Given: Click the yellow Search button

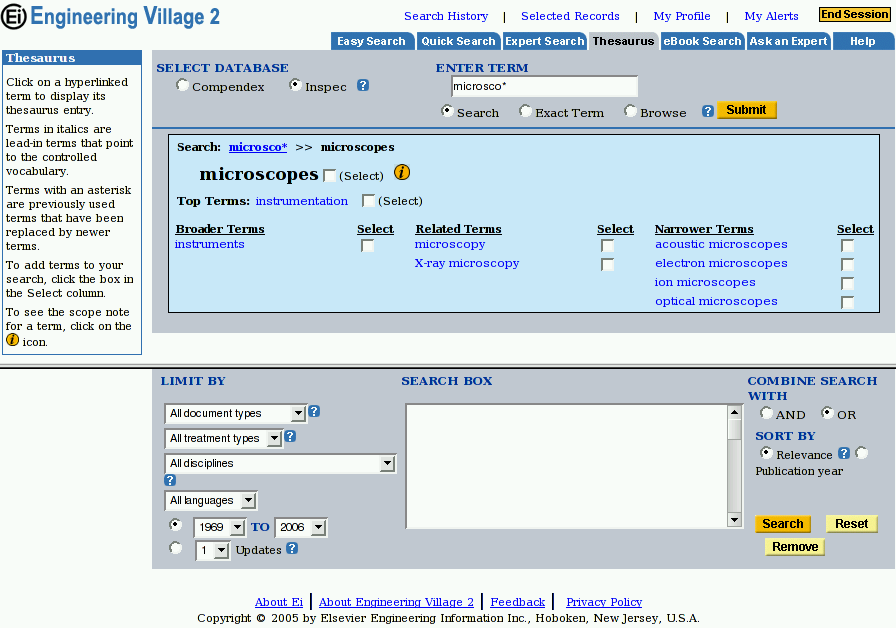Looking at the screenshot, I should pyautogui.click(x=783, y=524).
